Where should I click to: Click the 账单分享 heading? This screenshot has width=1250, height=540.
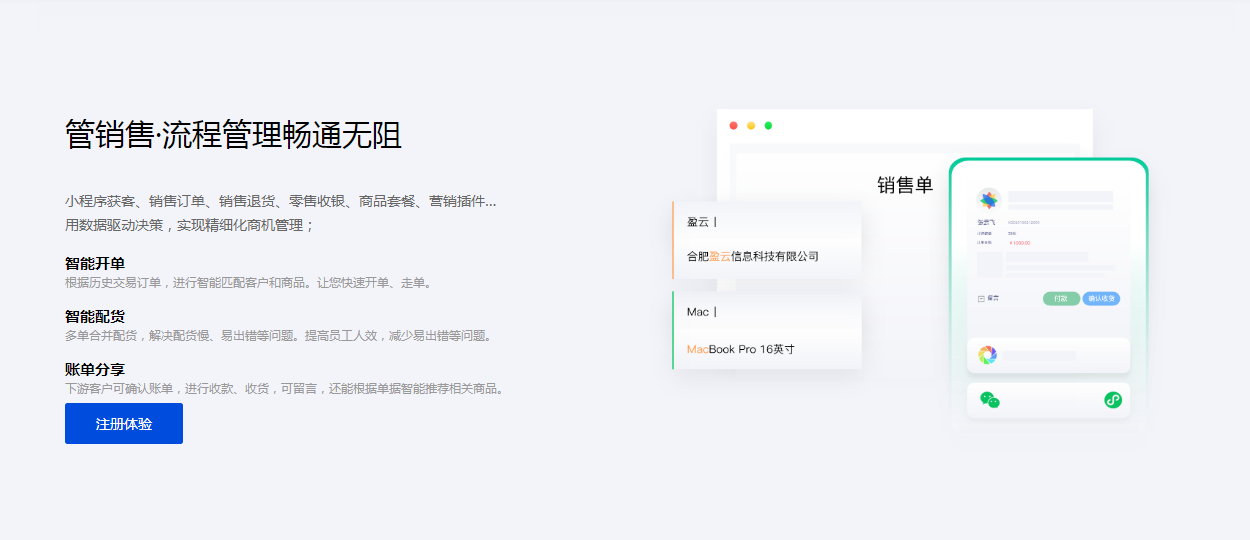(x=95, y=370)
